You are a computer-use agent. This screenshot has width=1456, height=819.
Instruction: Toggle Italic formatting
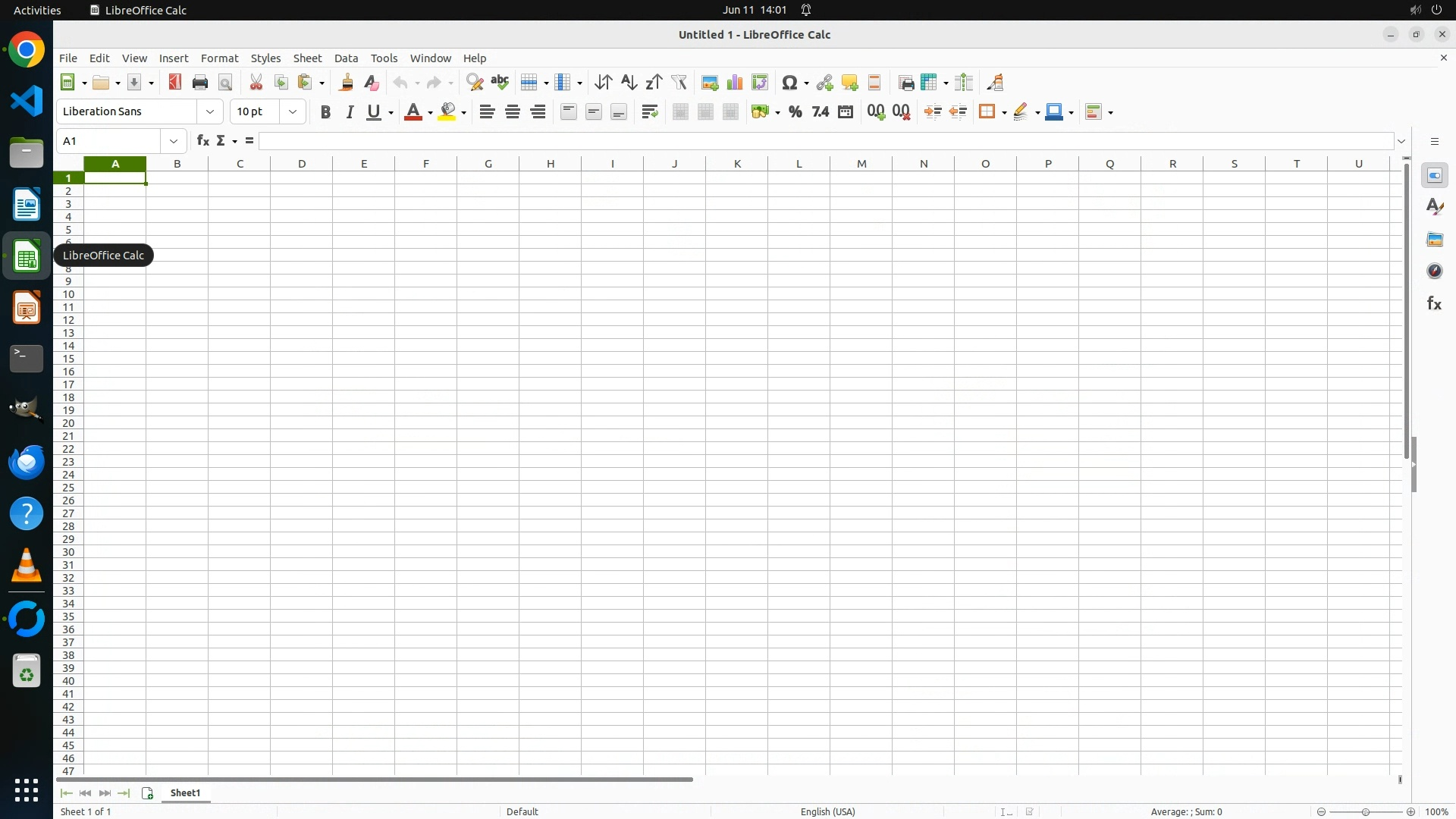(x=350, y=112)
